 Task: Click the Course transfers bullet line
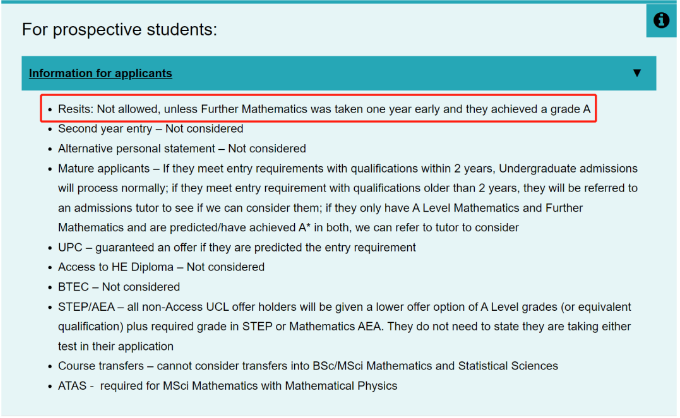click(x=308, y=366)
